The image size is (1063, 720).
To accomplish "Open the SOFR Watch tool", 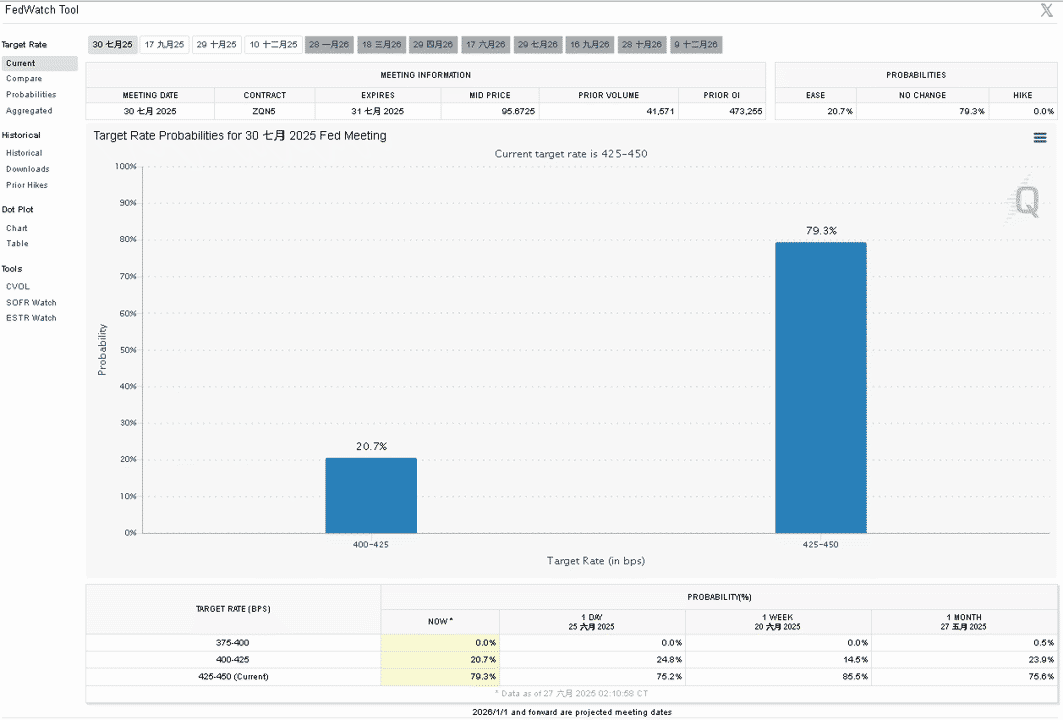I will pyautogui.click(x=31, y=303).
